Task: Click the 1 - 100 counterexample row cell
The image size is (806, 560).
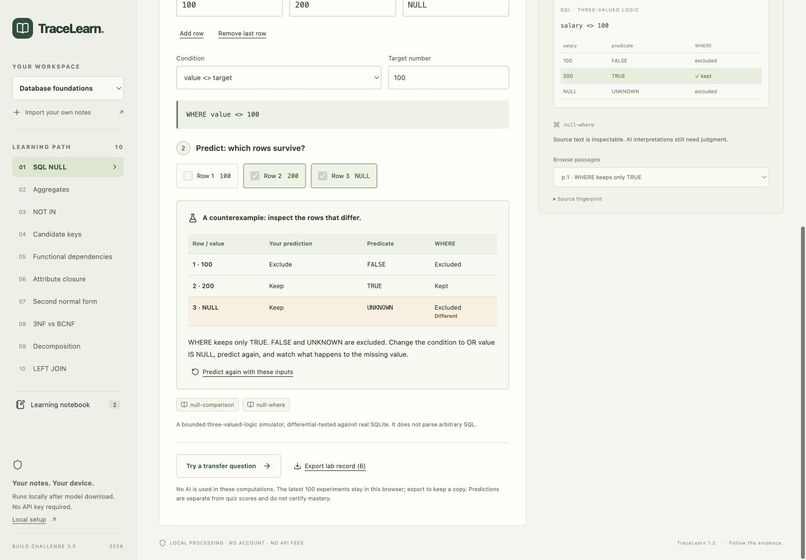Action: pyautogui.click(x=203, y=264)
